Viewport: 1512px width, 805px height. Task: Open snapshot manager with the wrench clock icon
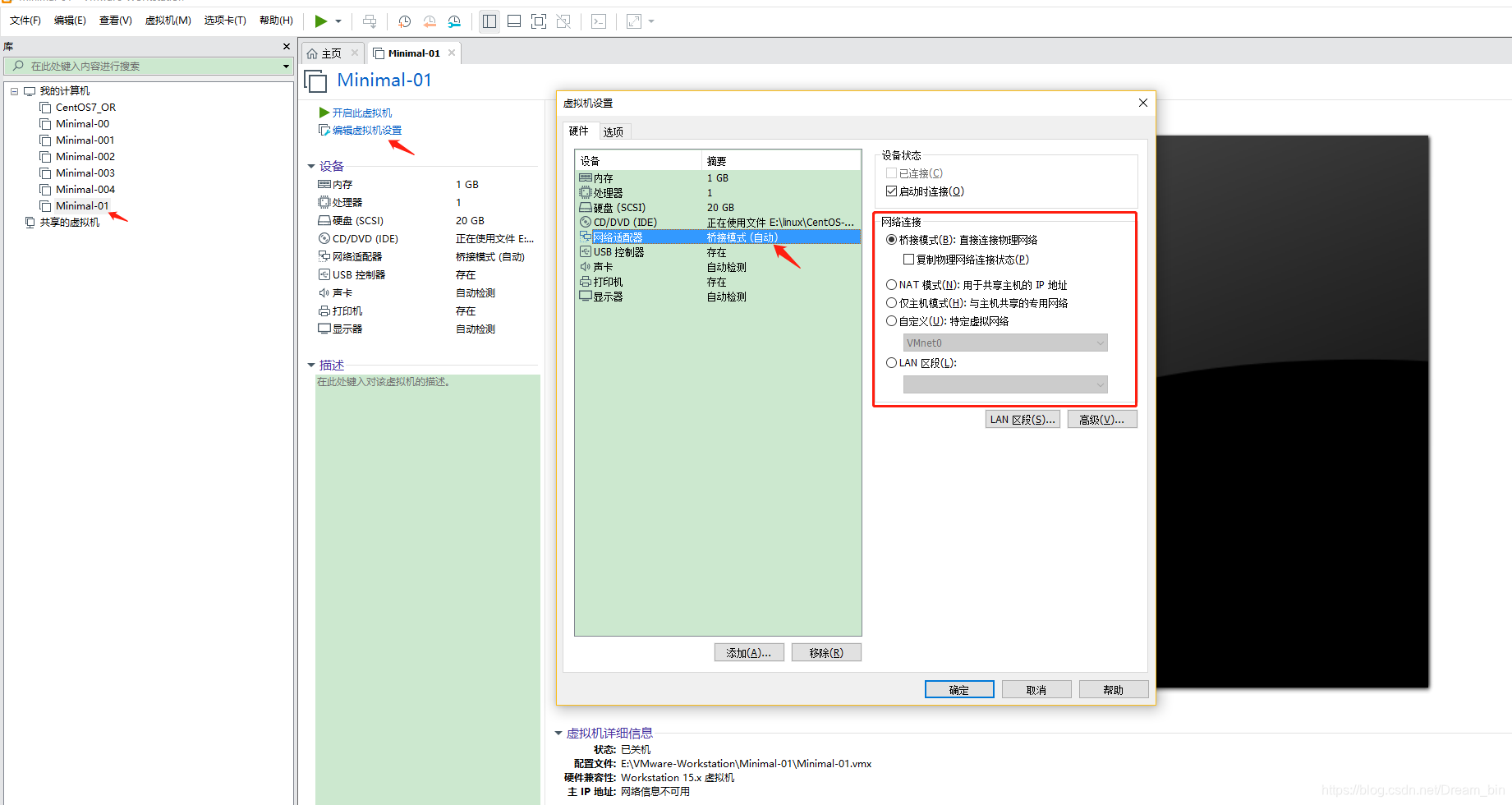click(454, 21)
